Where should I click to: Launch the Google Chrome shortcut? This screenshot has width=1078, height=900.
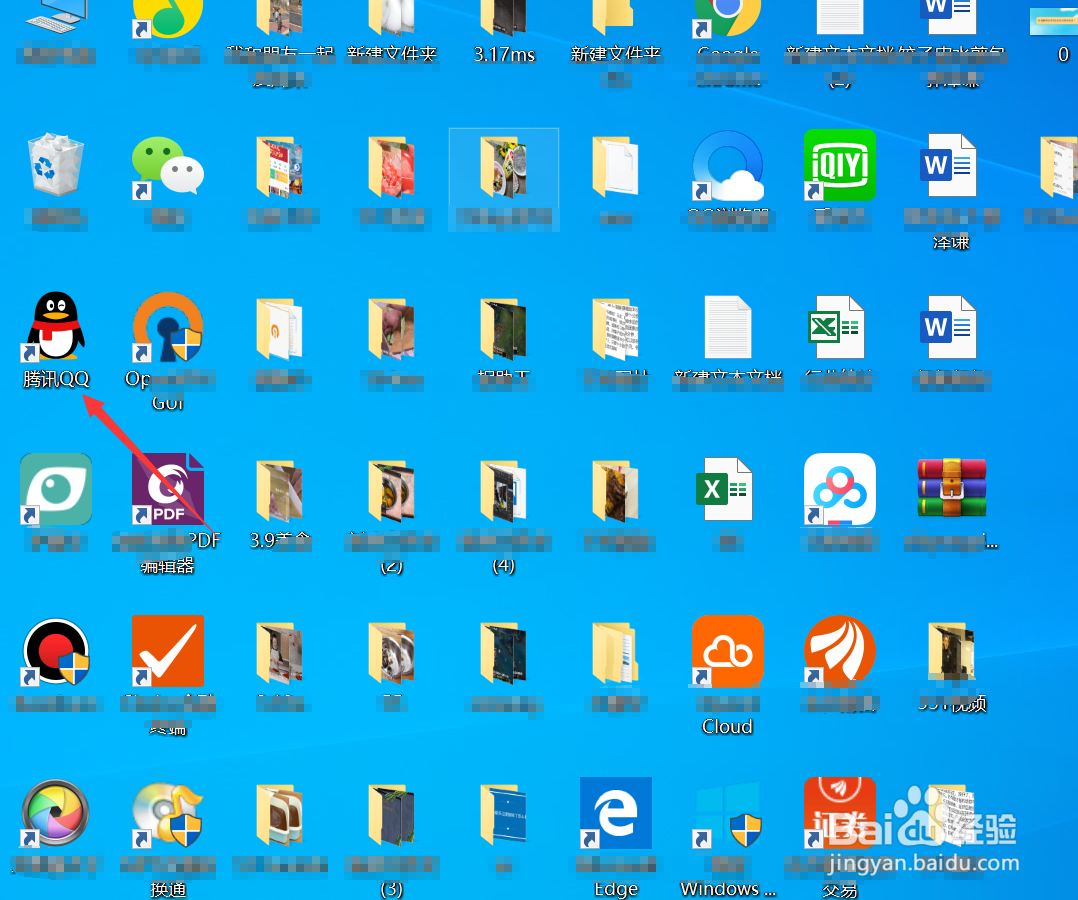tap(728, 18)
